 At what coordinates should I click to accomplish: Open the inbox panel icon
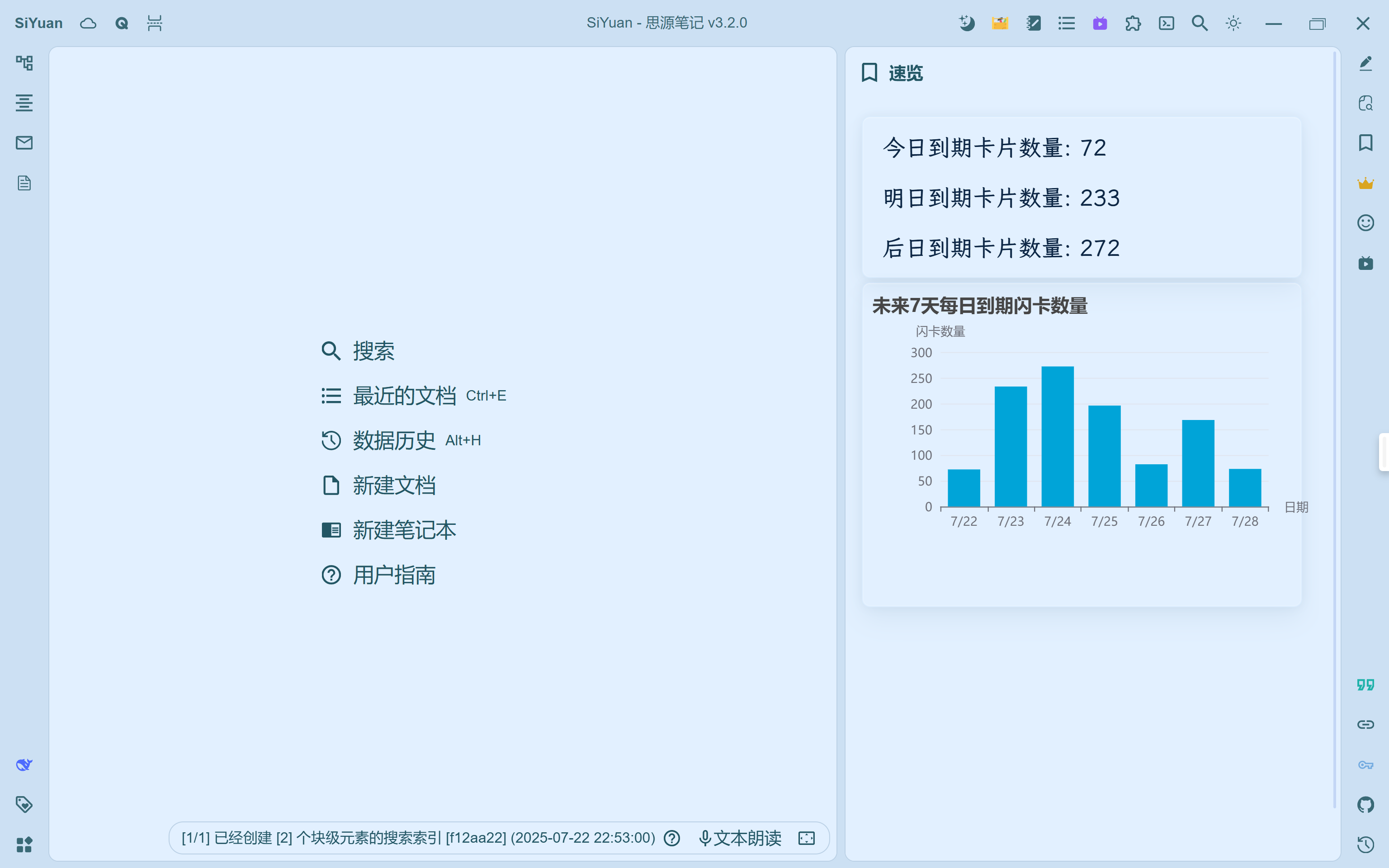pos(24,143)
